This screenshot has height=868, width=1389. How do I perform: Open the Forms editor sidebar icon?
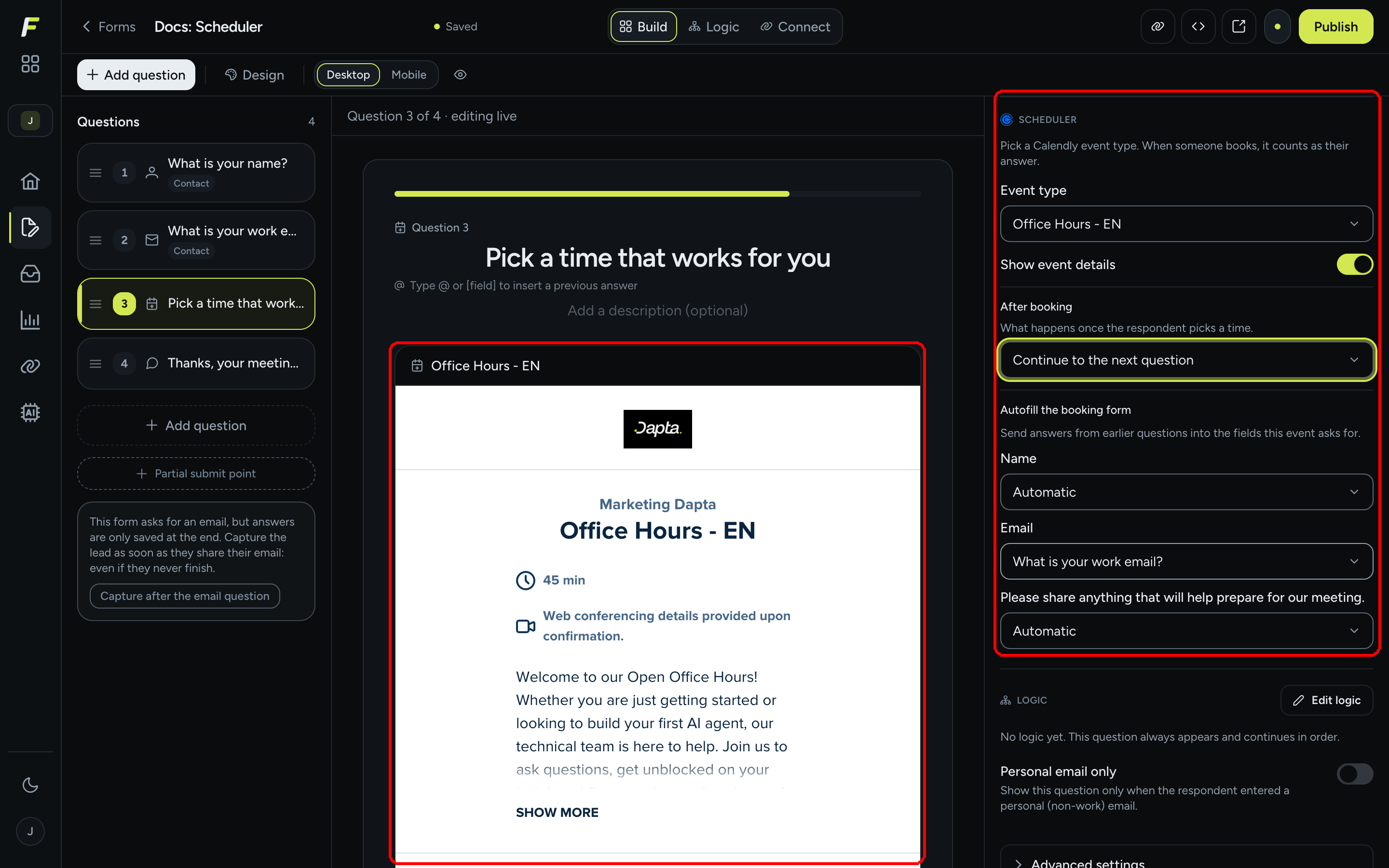30,227
